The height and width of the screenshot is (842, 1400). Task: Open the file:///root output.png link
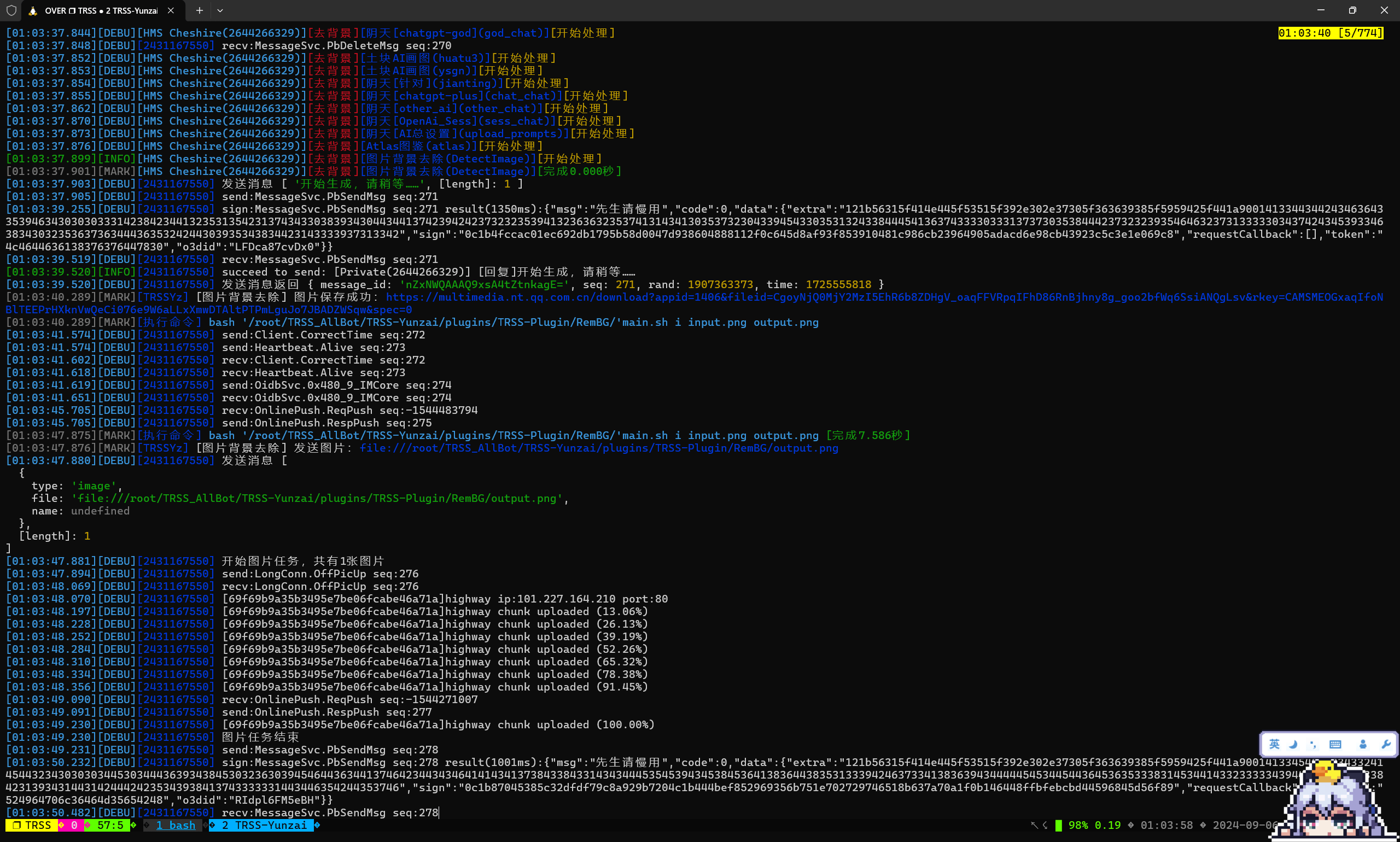(x=599, y=448)
